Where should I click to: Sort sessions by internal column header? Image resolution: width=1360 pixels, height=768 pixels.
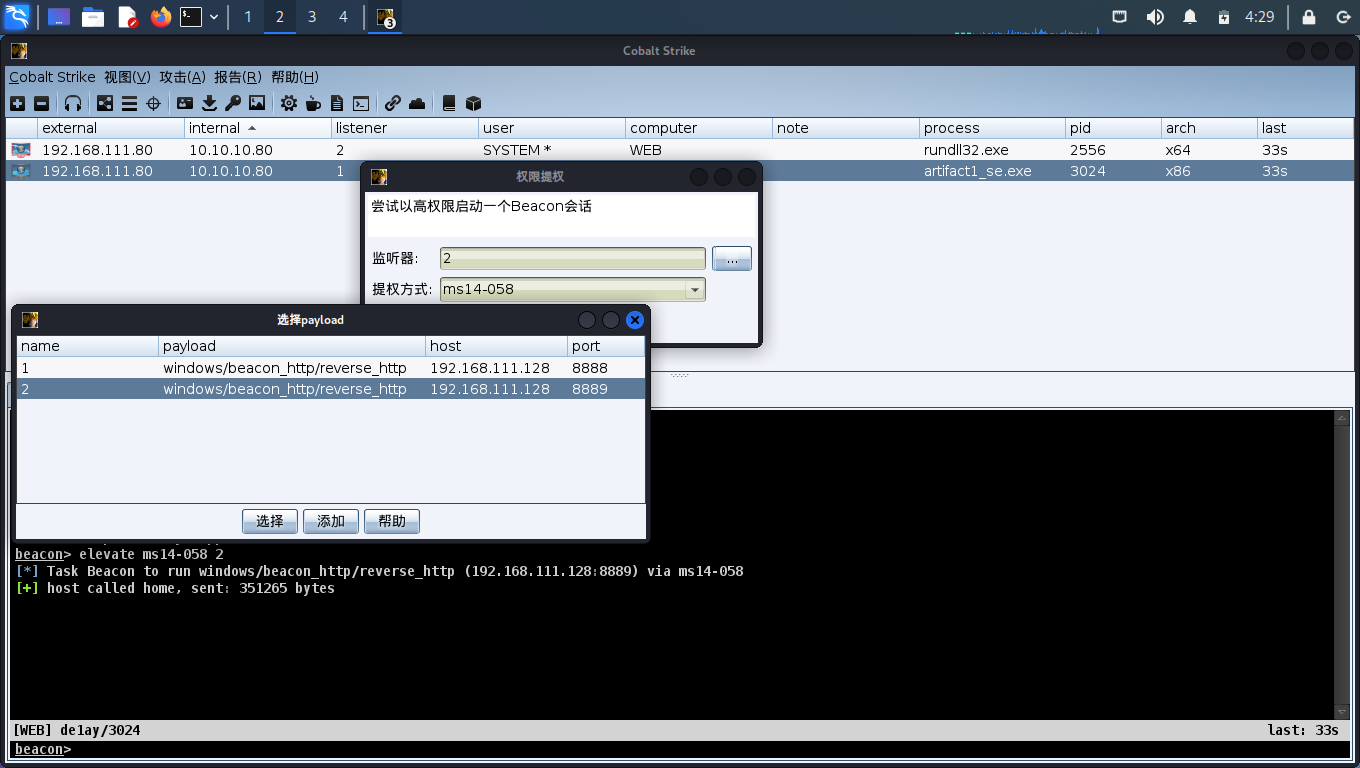(258, 128)
